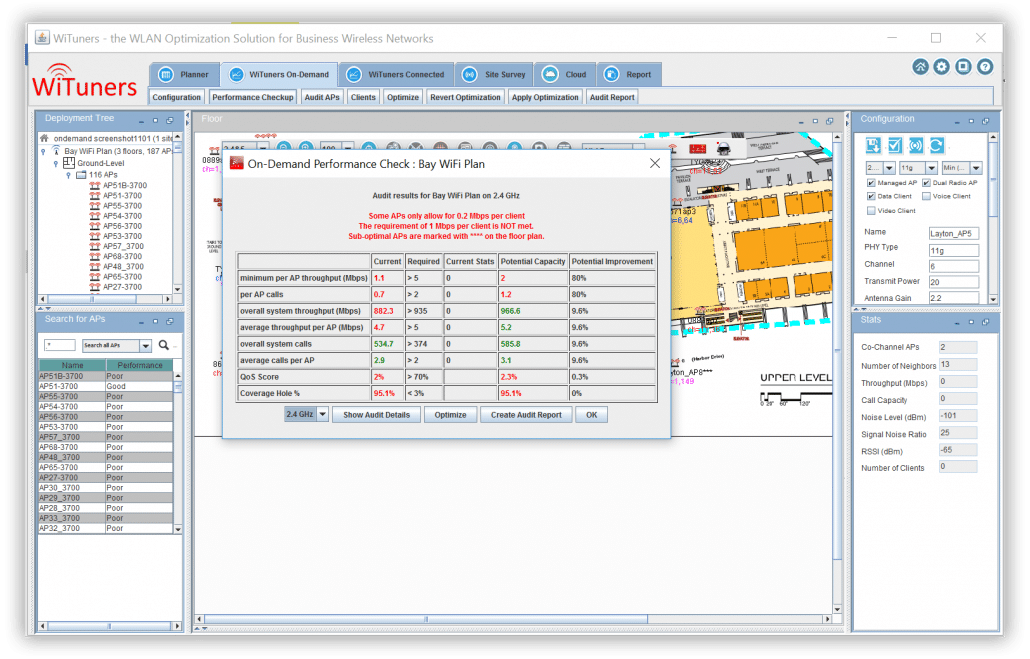The image size is (1030, 659).
Task: Enable the Video Client checkbox
Action: [x=871, y=211]
